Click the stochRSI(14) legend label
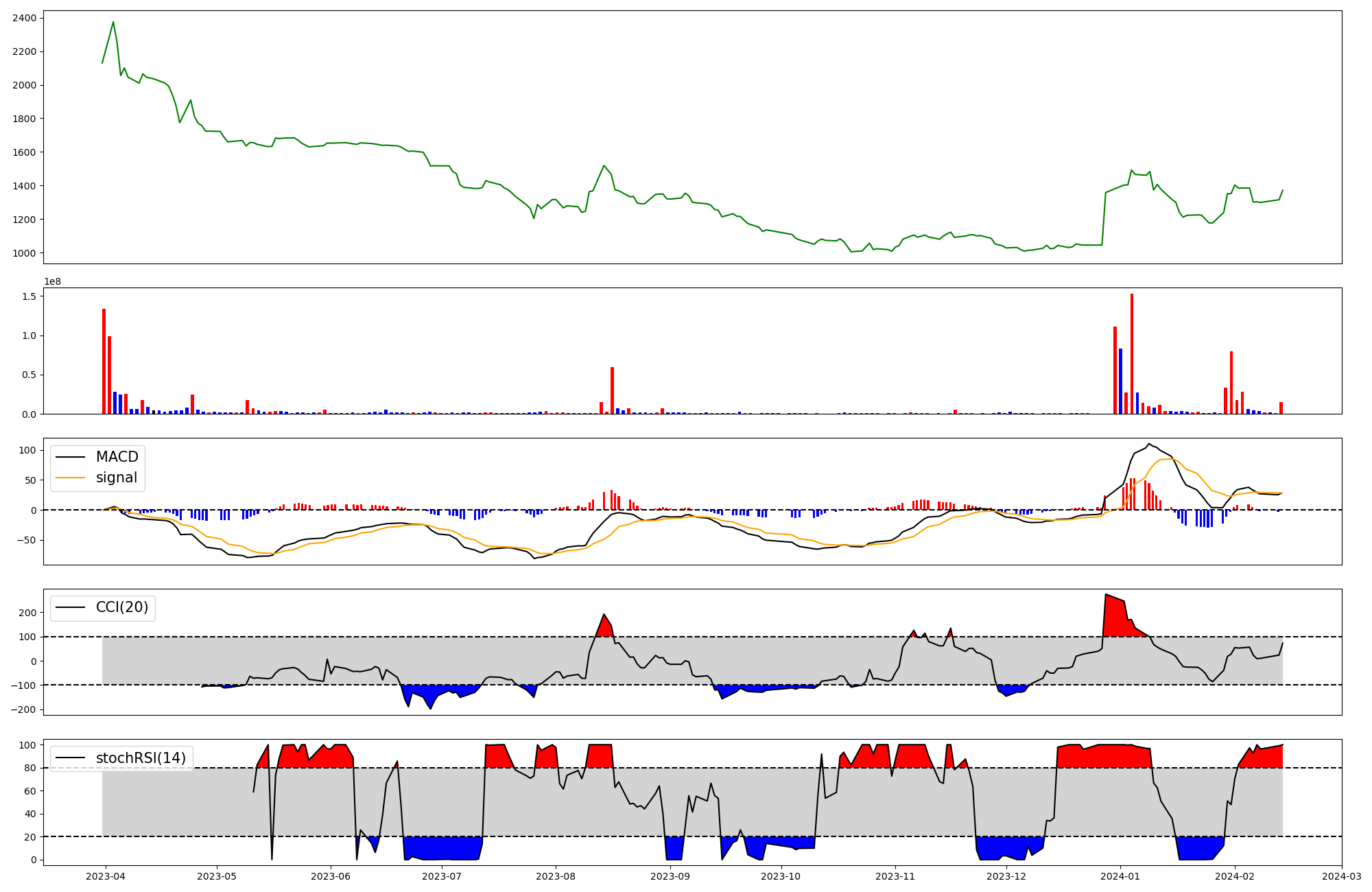Viewport: 1372px width, 892px height. (x=141, y=758)
